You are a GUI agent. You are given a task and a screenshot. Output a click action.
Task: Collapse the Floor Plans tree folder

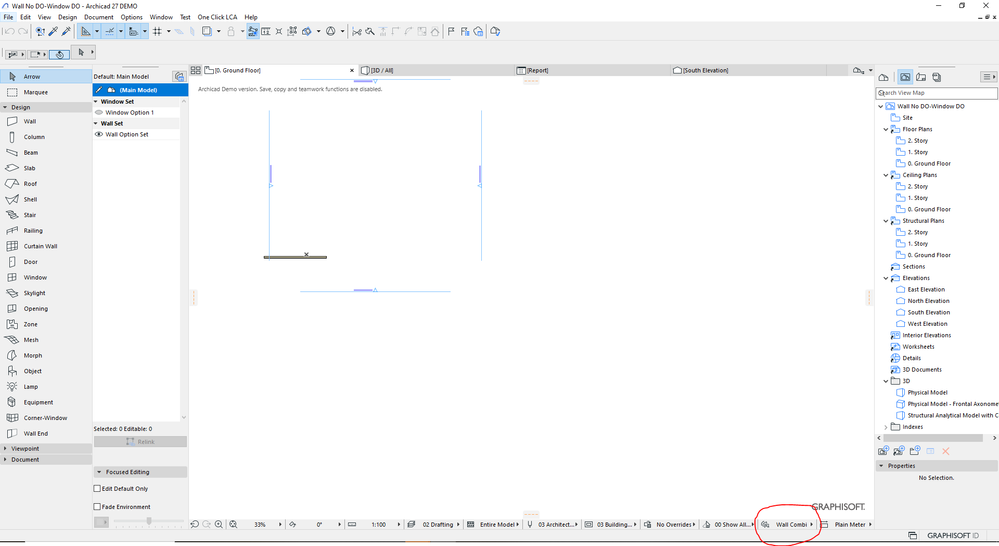886,129
